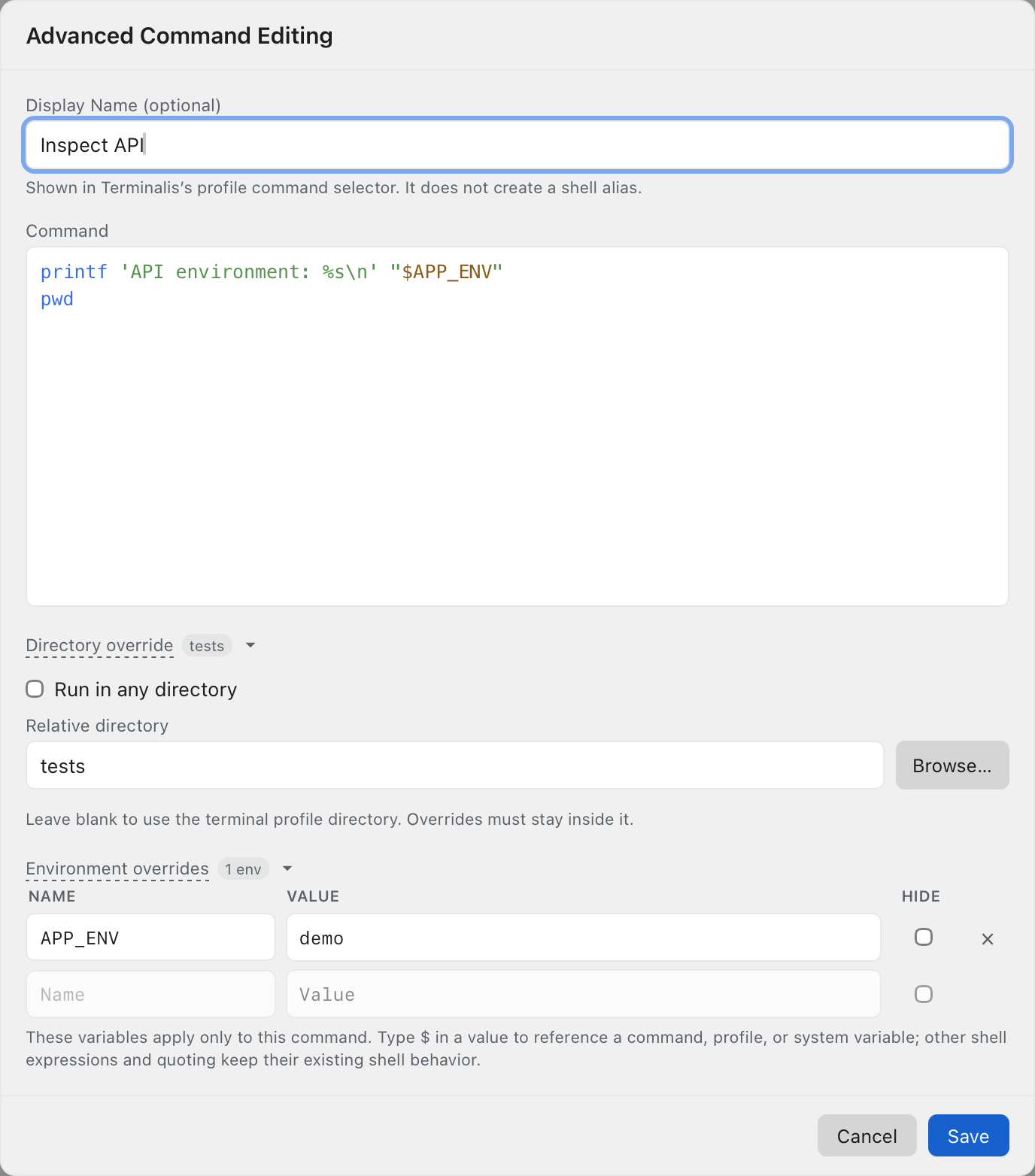1035x1176 pixels.
Task: Click the HIDE column header
Action: [921, 896]
